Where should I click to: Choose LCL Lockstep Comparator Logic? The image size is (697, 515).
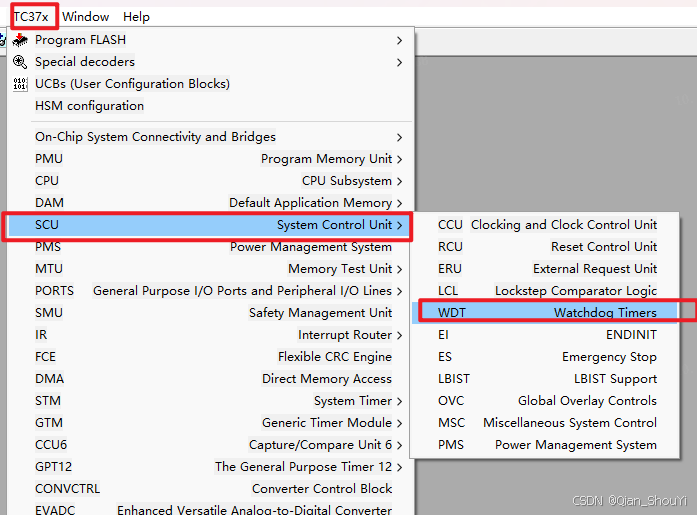pyautogui.click(x=545, y=291)
